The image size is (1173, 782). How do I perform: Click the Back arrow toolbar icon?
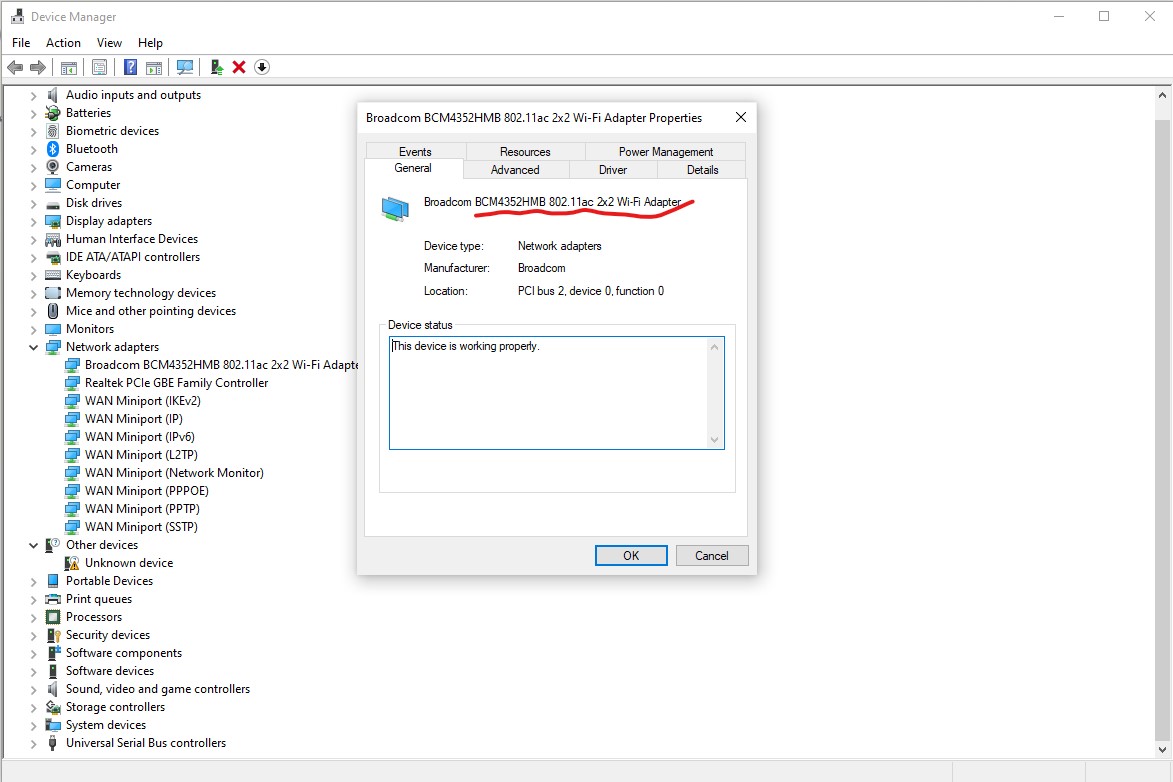(15, 67)
